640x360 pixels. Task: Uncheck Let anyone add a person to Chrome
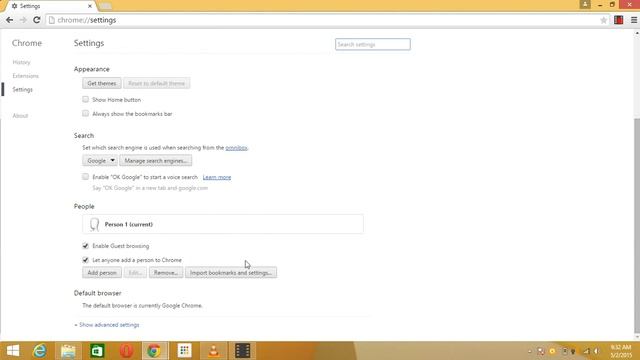[85, 260]
